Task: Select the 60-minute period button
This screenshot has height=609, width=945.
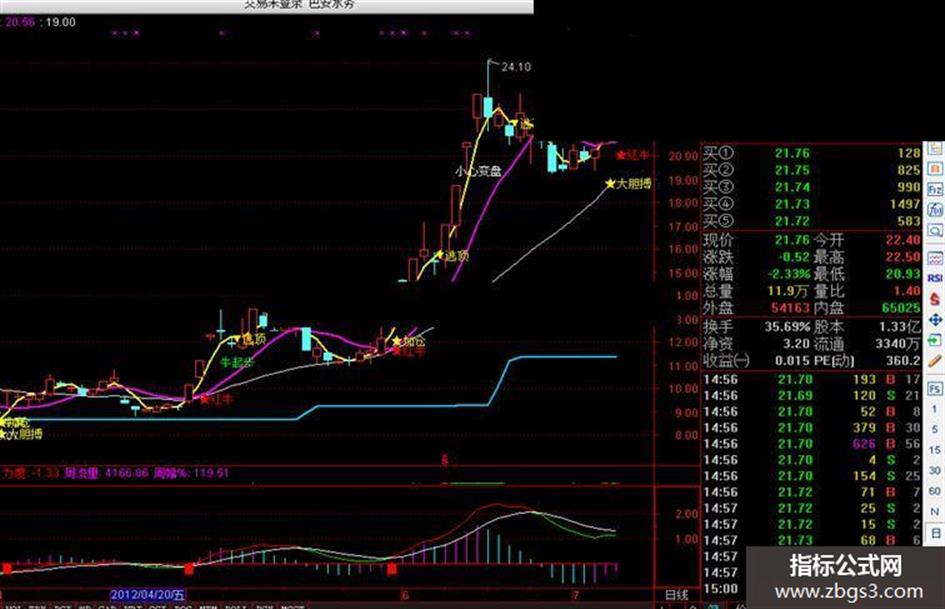Action: pos(935,491)
